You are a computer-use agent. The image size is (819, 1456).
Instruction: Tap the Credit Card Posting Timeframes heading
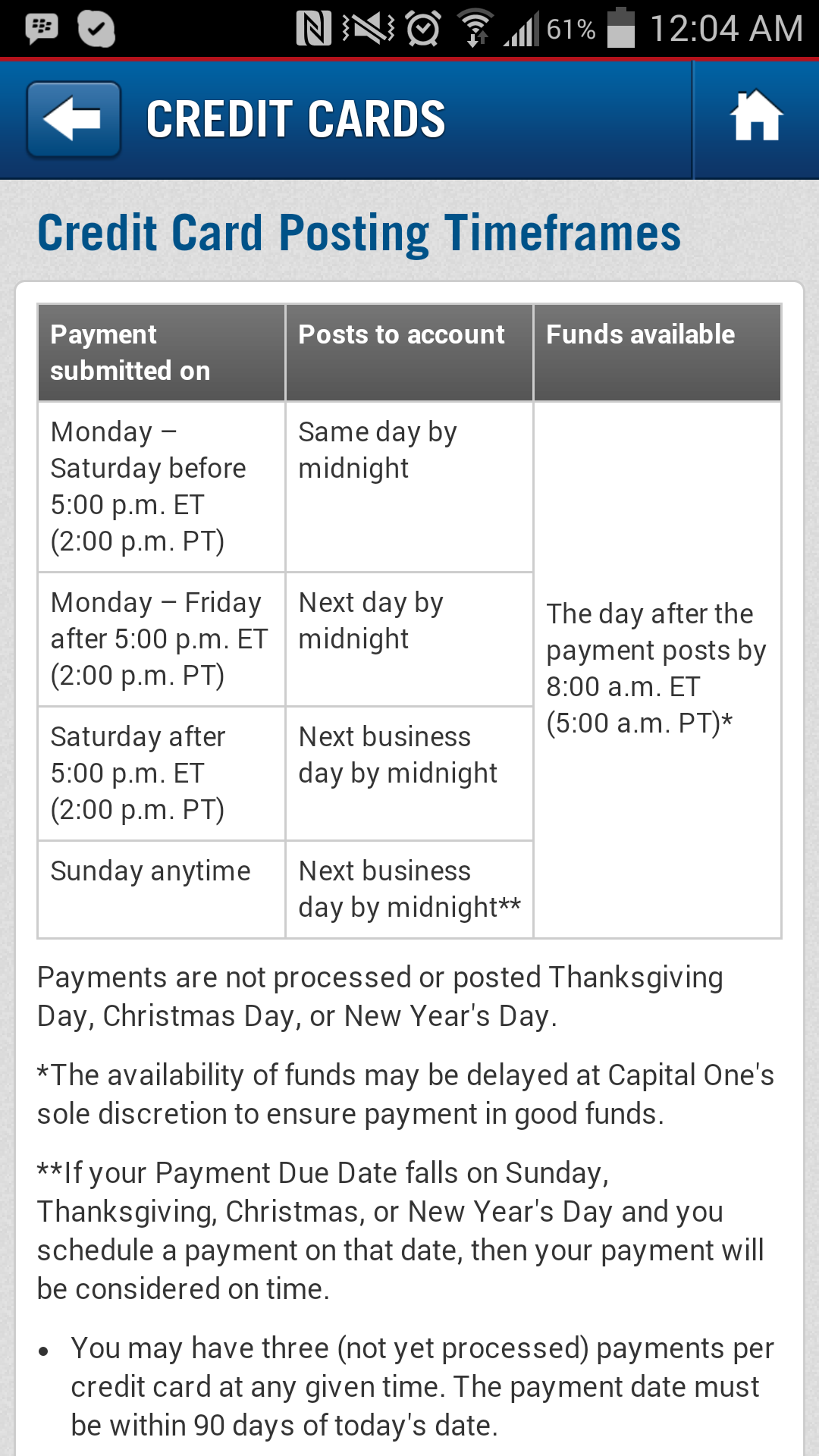tap(359, 232)
